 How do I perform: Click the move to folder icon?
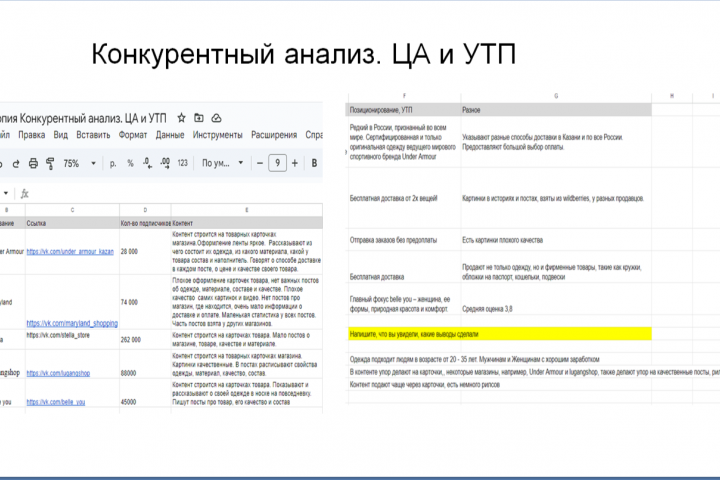(x=198, y=118)
